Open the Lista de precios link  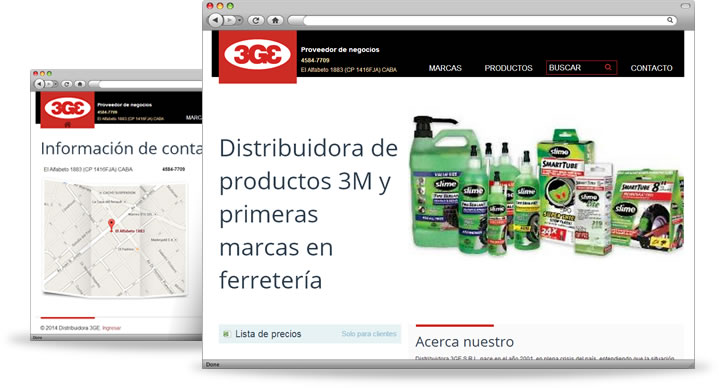click(x=268, y=334)
